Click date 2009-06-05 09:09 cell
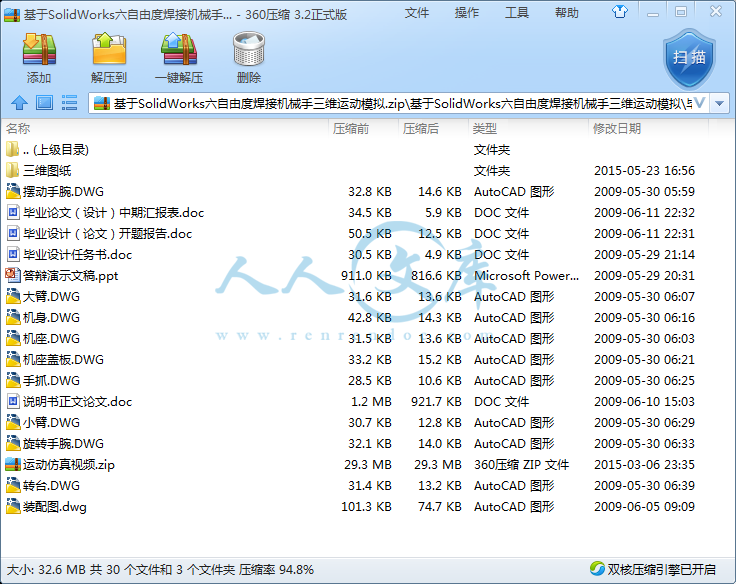Viewport: 736px width, 584px height. (x=644, y=507)
